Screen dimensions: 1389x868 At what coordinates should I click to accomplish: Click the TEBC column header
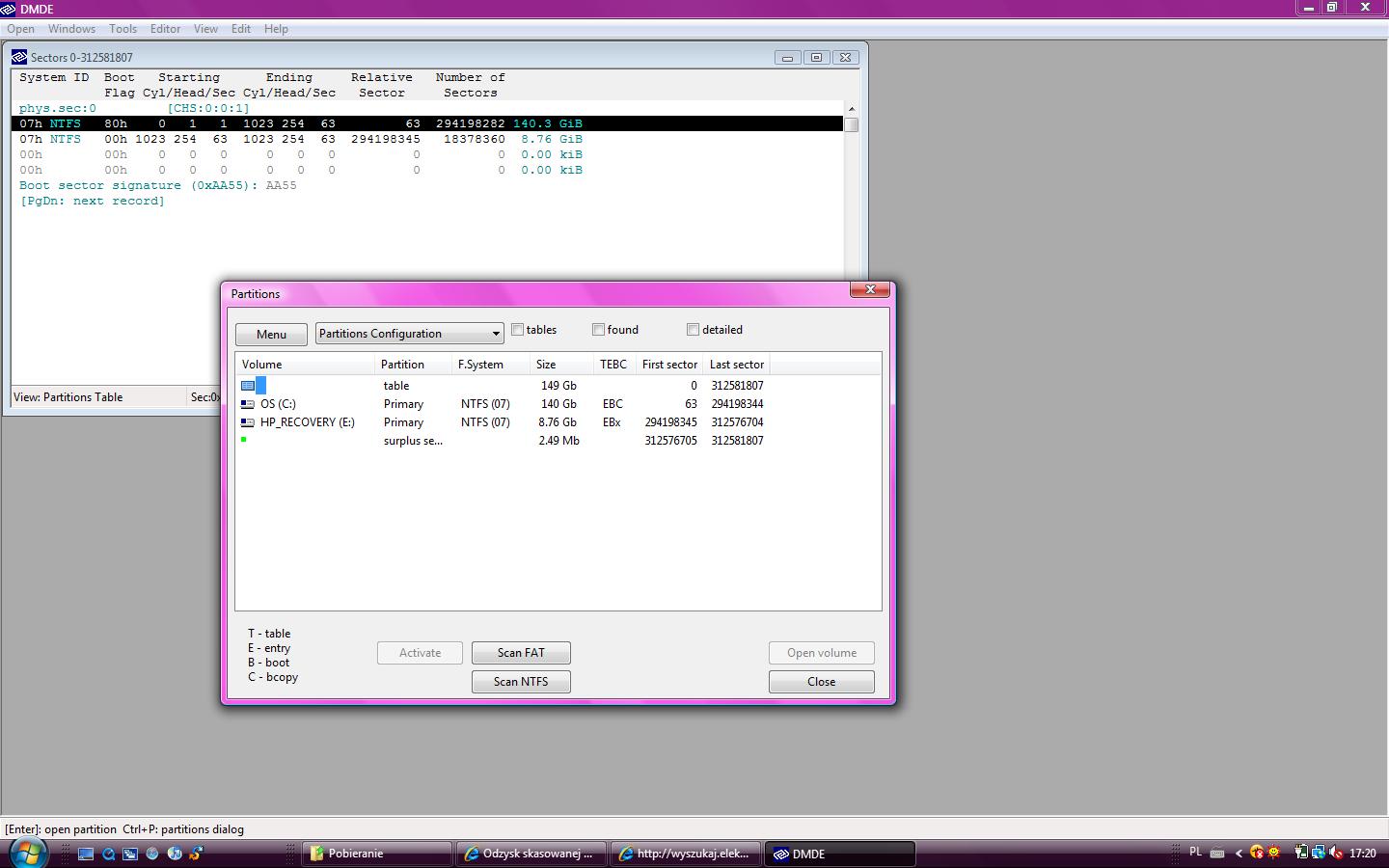pos(613,365)
